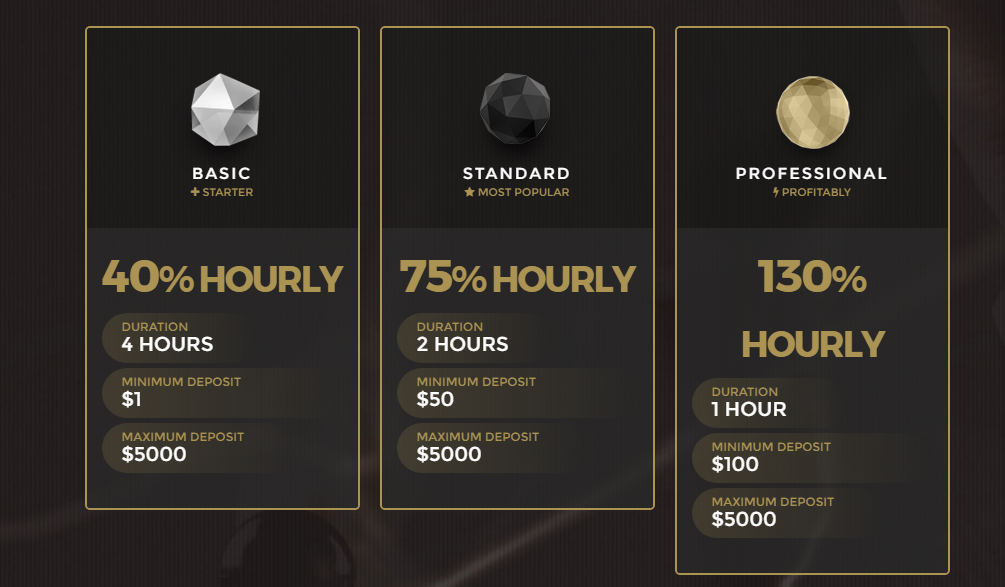Click the star icon beside Most Popular
The height and width of the screenshot is (587, 1005).
pos(469,192)
